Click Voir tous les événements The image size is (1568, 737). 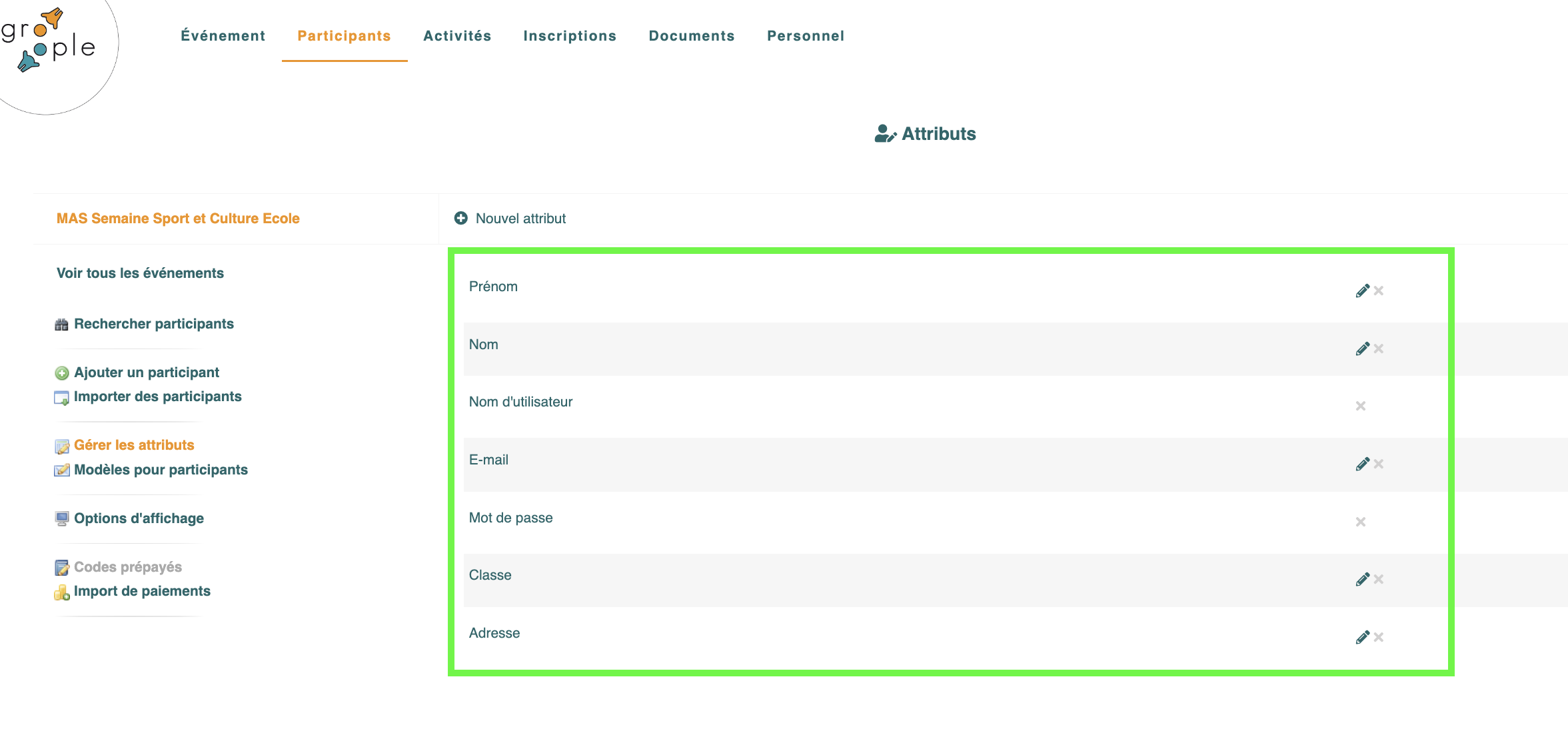[x=140, y=273]
